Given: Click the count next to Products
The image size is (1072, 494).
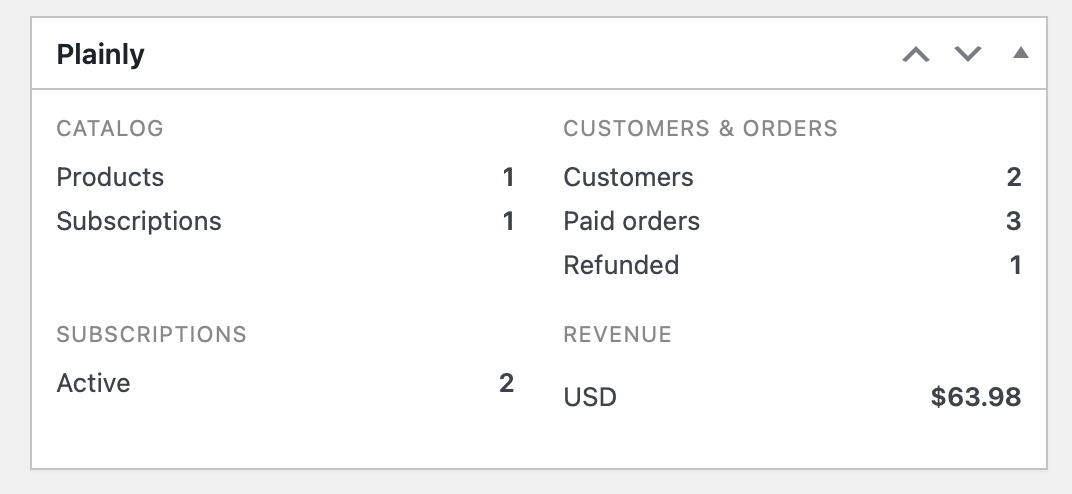Looking at the screenshot, I should tap(508, 177).
